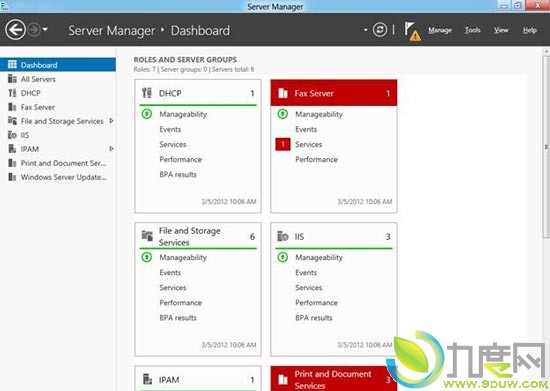
Task: Open BPA results in the DHCP tile
Action: 178,175
